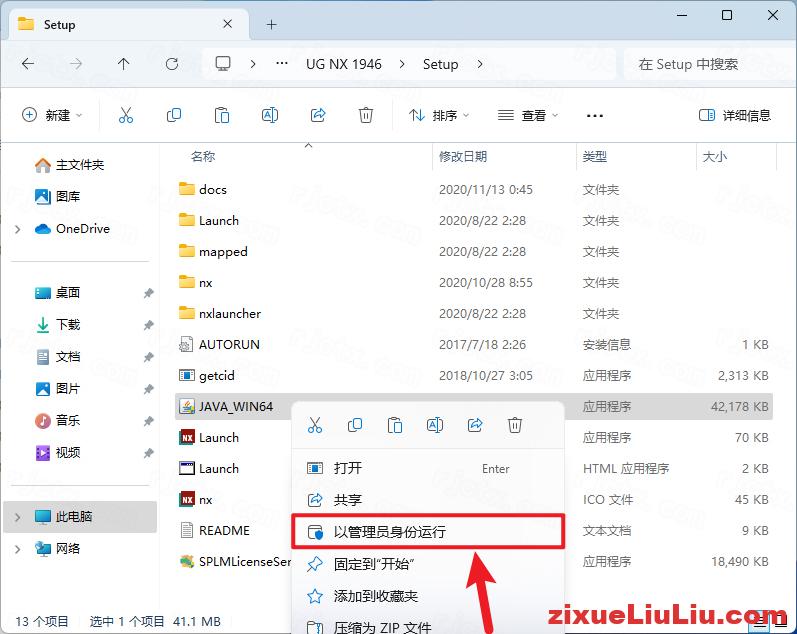The image size is (797, 634).
Task: Click the Rename icon in the toolbar
Action: tap(270, 115)
